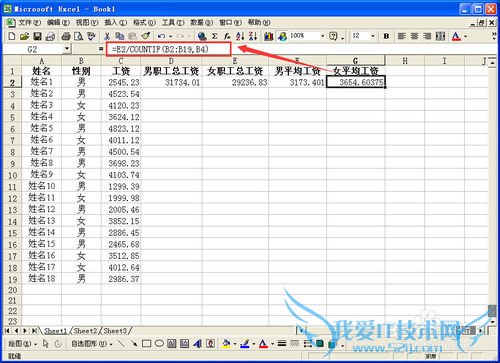
Task: Click the Format Painter brush icon
Action: click(145, 36)
